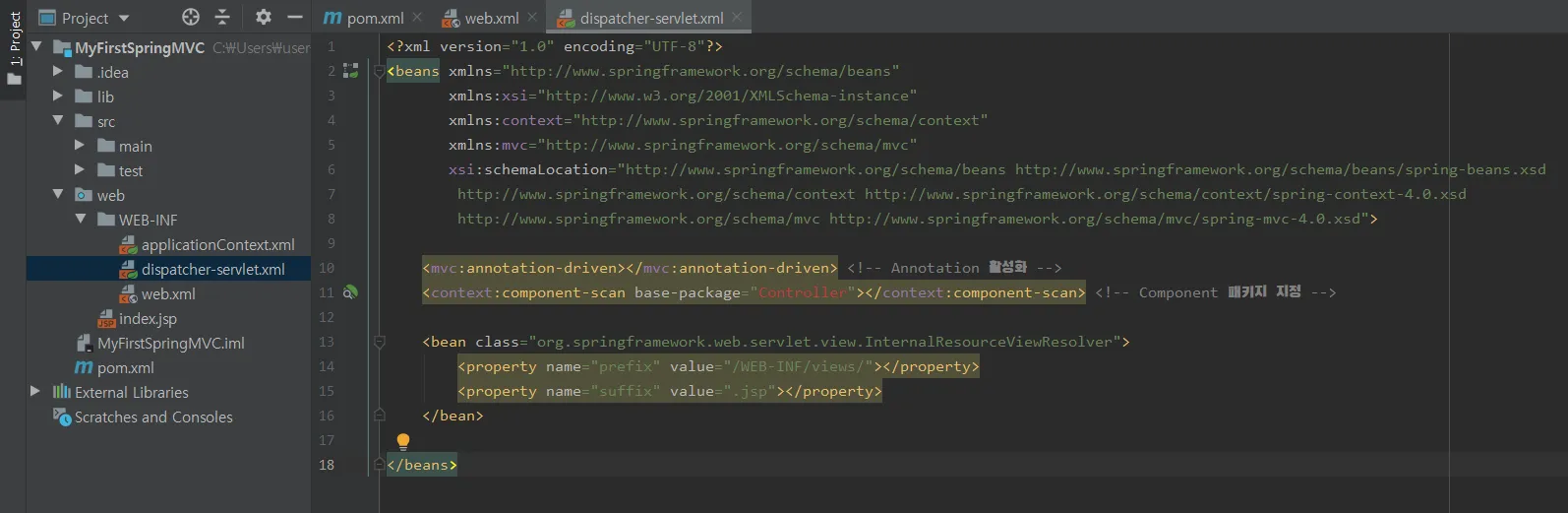Viewport: 1568px width, 513px height.
Task: Open the Project view dropdown
Action: coord(124,18)
